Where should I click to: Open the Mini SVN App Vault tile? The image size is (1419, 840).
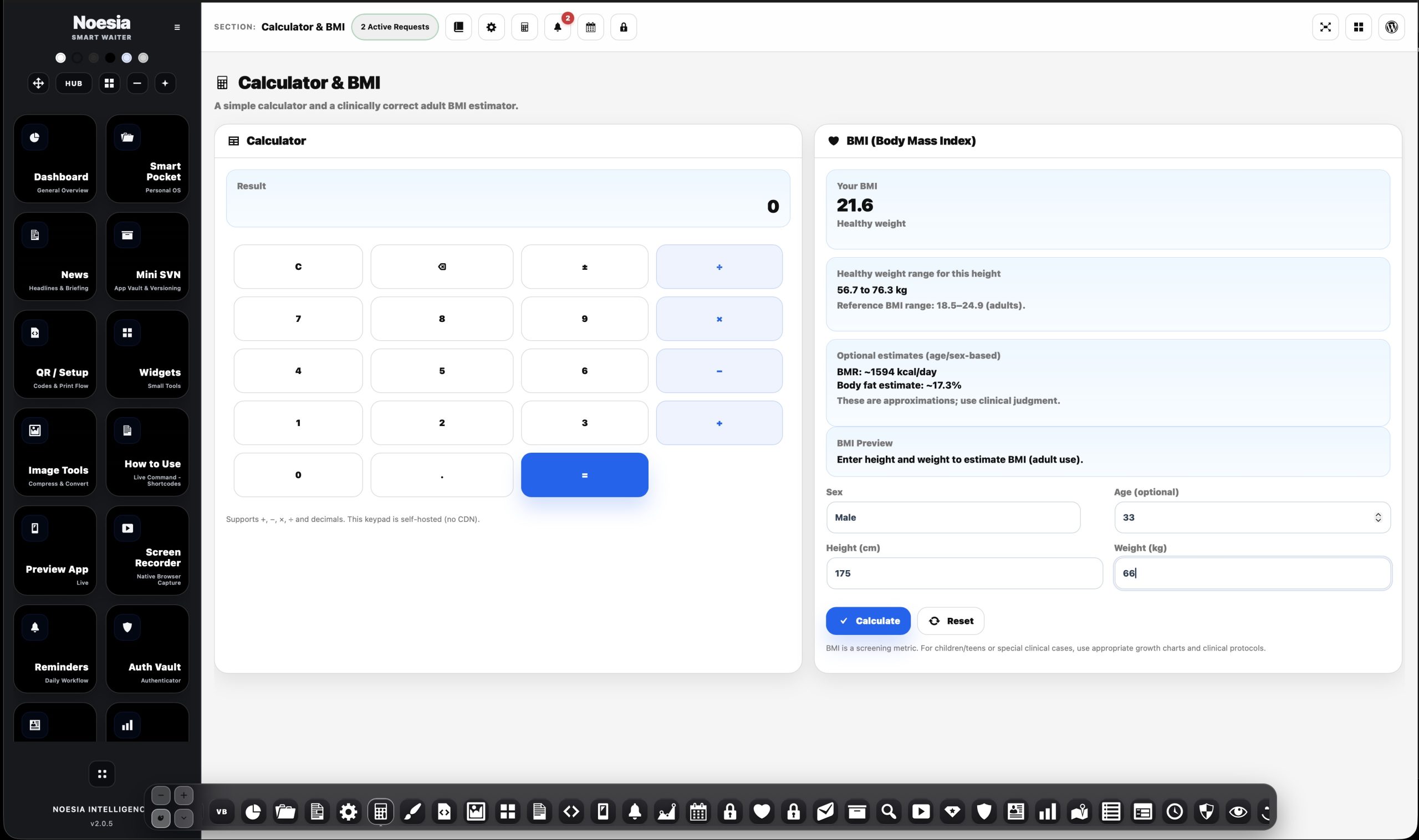[147, 257]
